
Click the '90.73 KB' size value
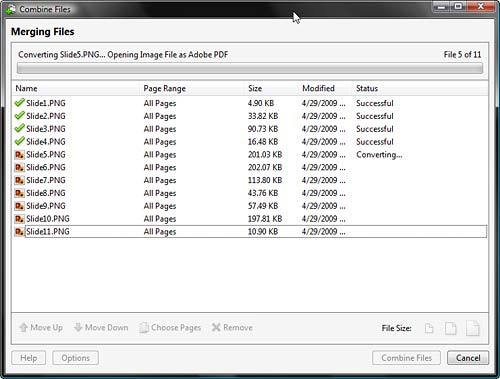[263, 129]
